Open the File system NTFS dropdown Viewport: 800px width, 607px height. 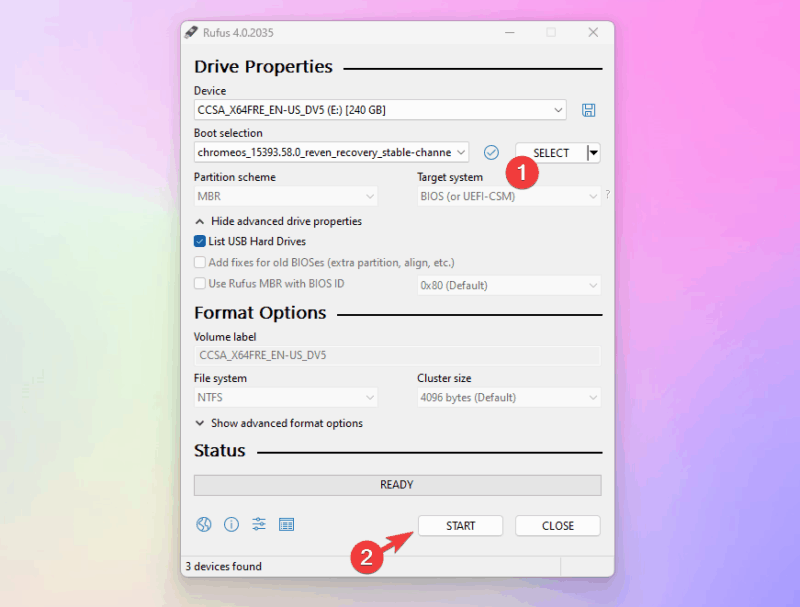(x=285, y=397)
